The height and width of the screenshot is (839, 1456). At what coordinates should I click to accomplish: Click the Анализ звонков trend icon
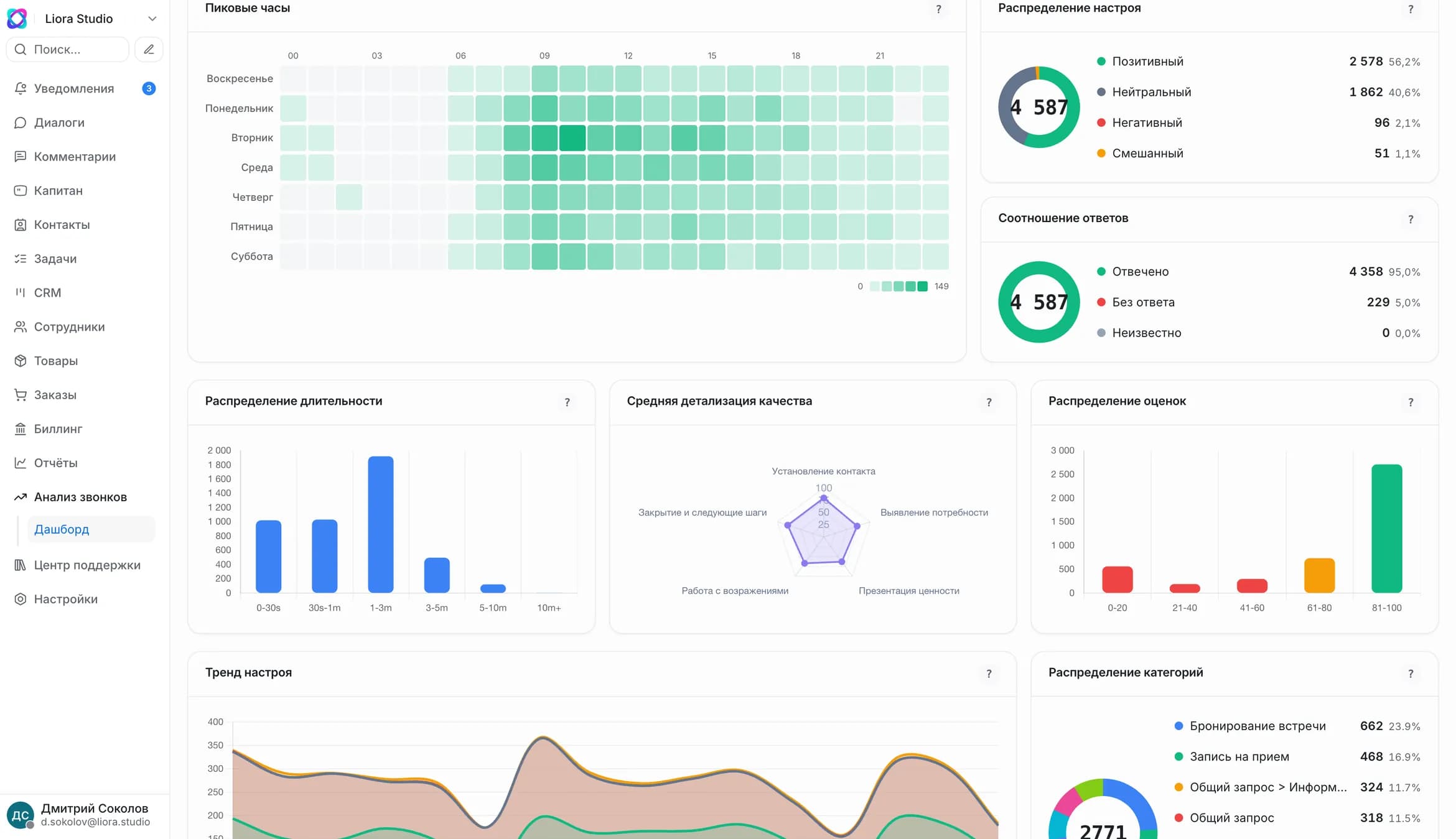[x=21, y=497]
